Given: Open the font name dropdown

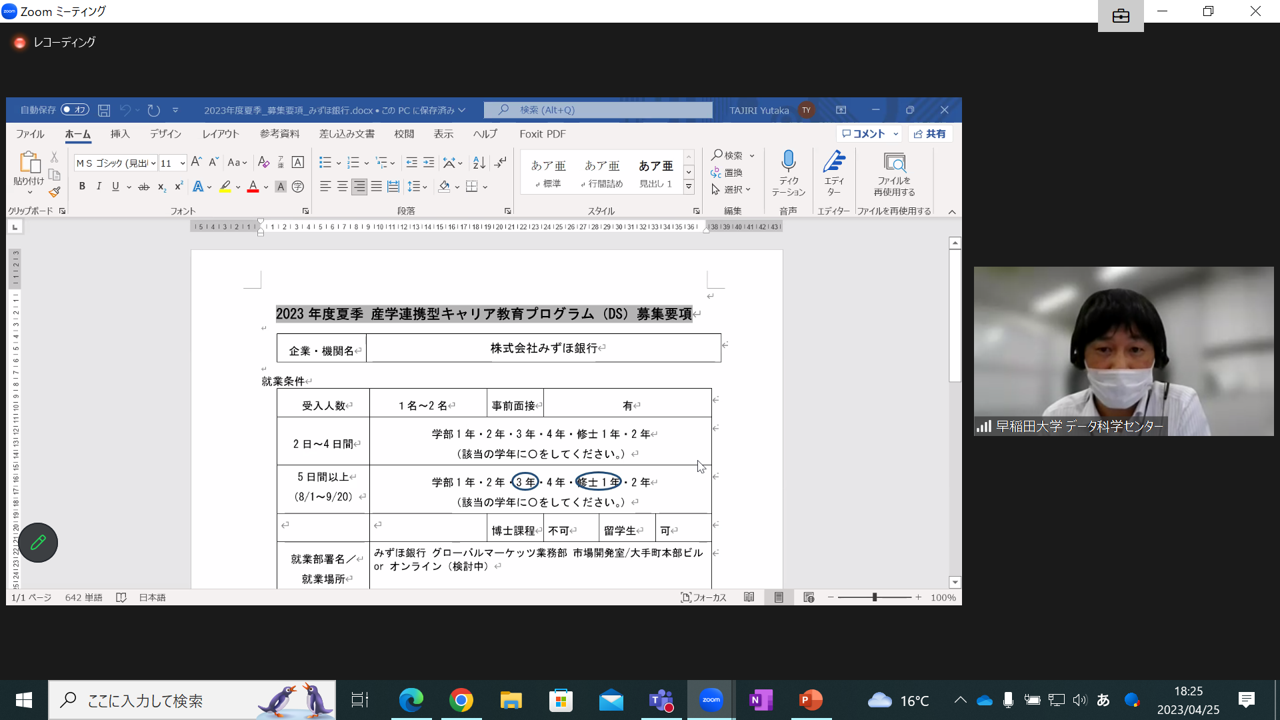Looking at the screenshot, I should pos(153,163).
